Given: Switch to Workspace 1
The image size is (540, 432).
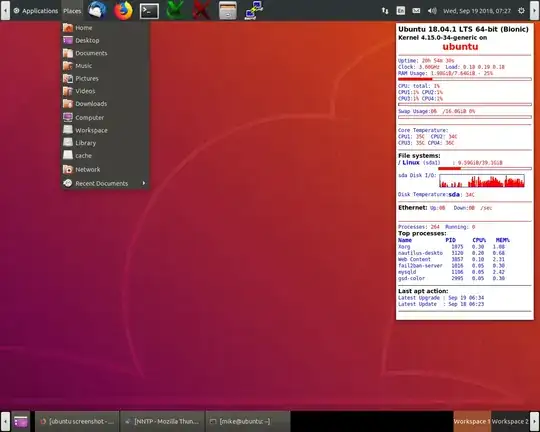Looking at the screenshot, I should (x=472, y=421).
